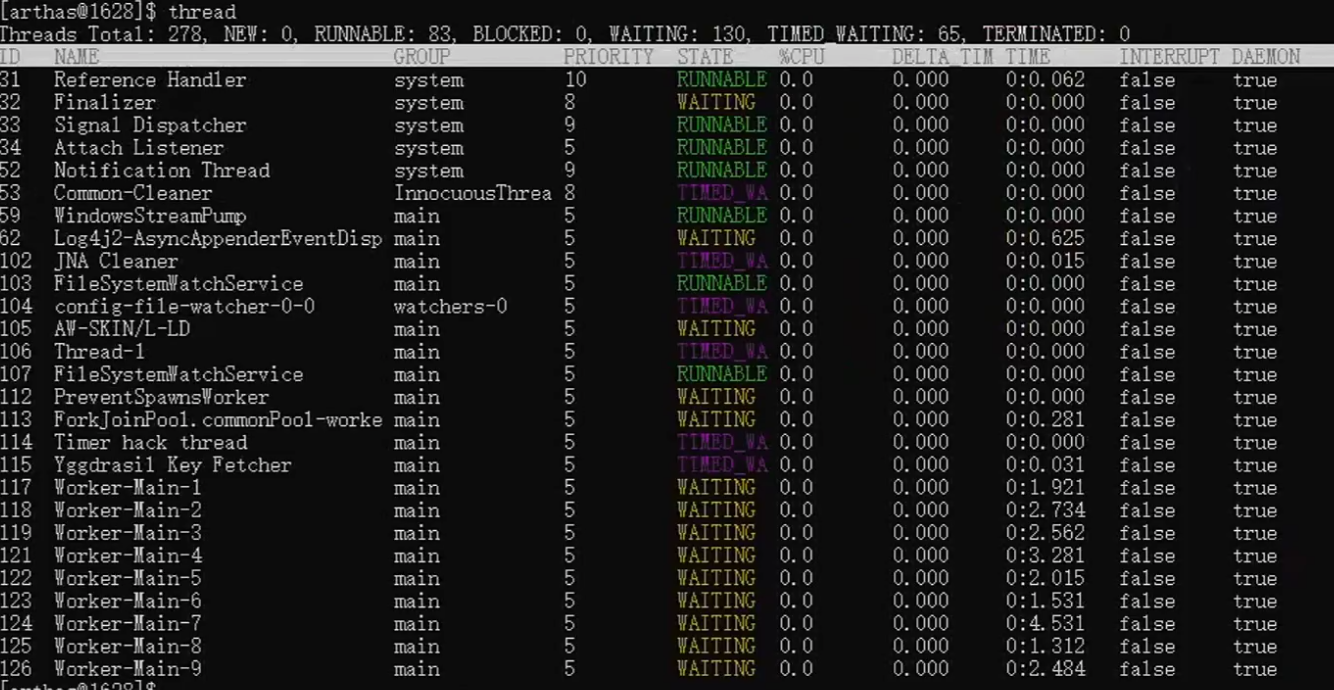Click the 0:4.531 time value
This screenshot has width=1334, height=690.
pyautogui.click(x=1045, y=624)
